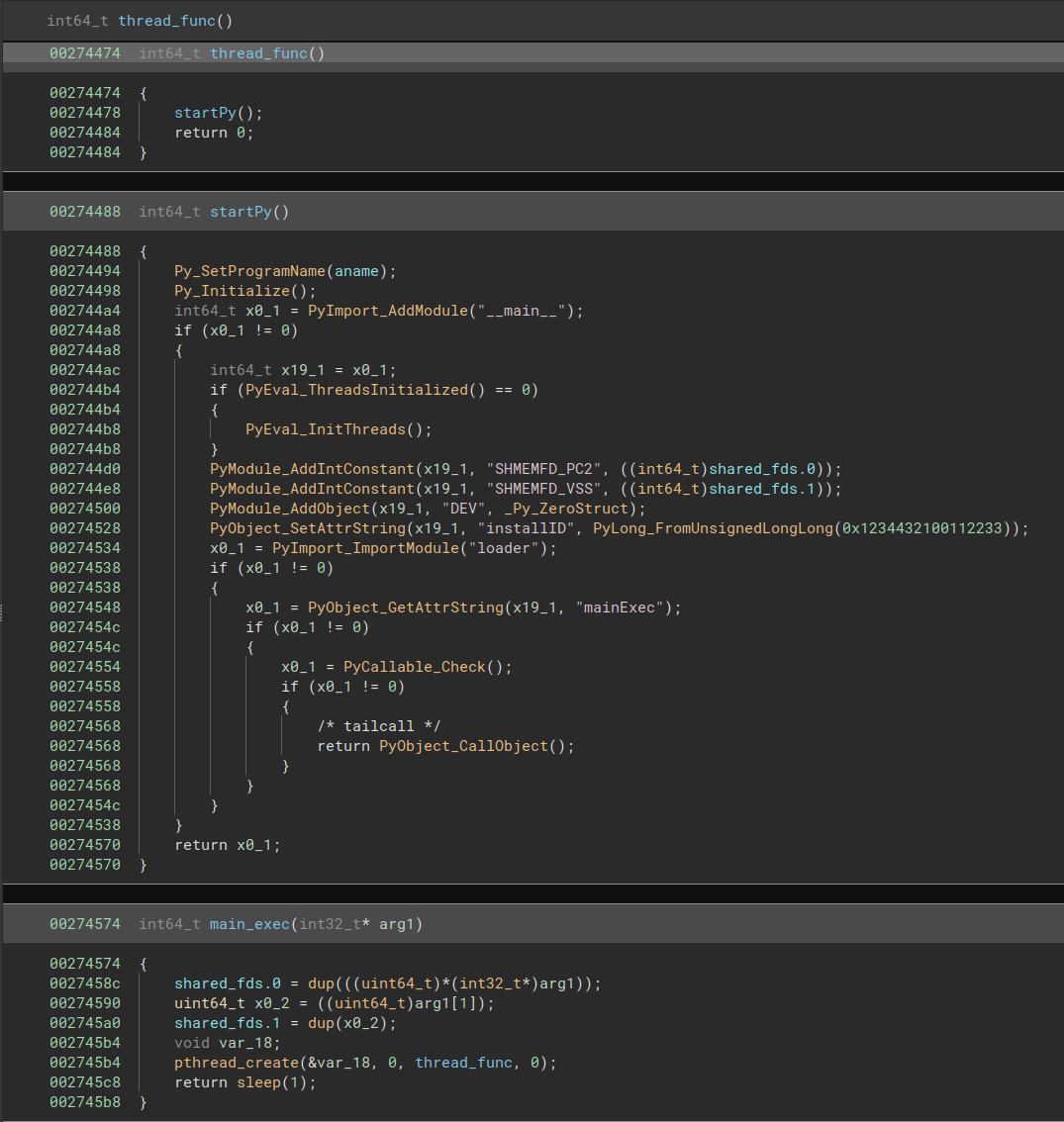Click address 00274590
Image resolution: width=1064 pixels, height=1122 pixels.
pos(85,1003)
